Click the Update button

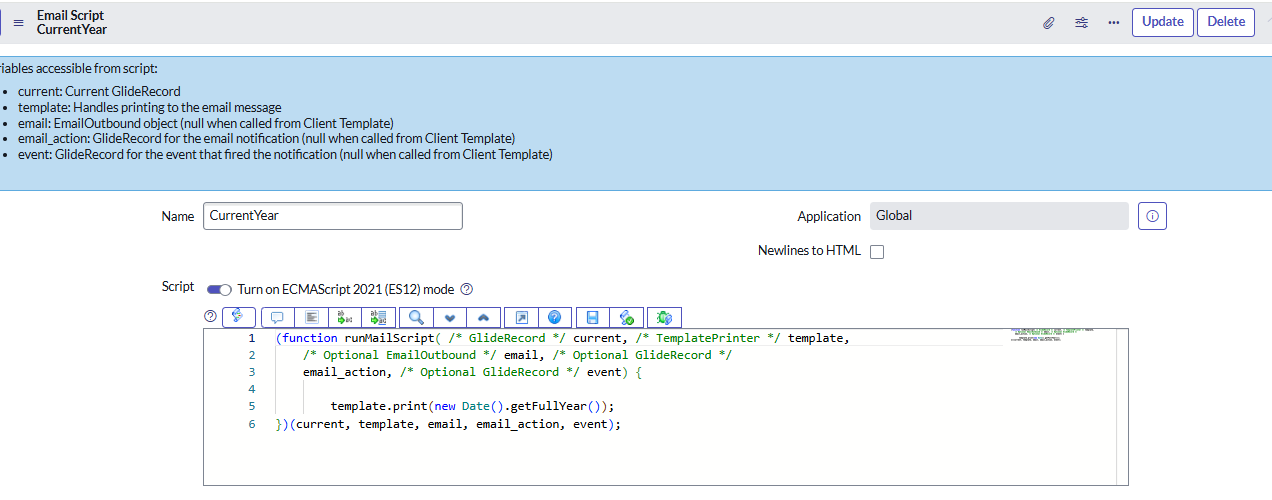click(1162, 22)
